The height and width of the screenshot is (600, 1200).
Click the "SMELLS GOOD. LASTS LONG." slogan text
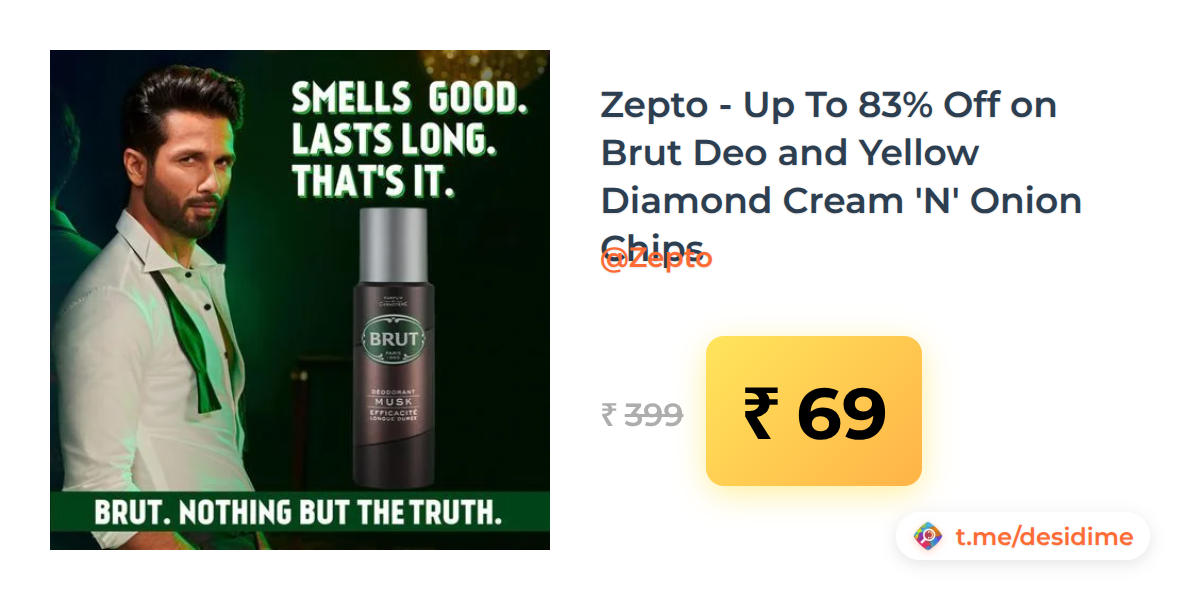(x=410, y=118)
